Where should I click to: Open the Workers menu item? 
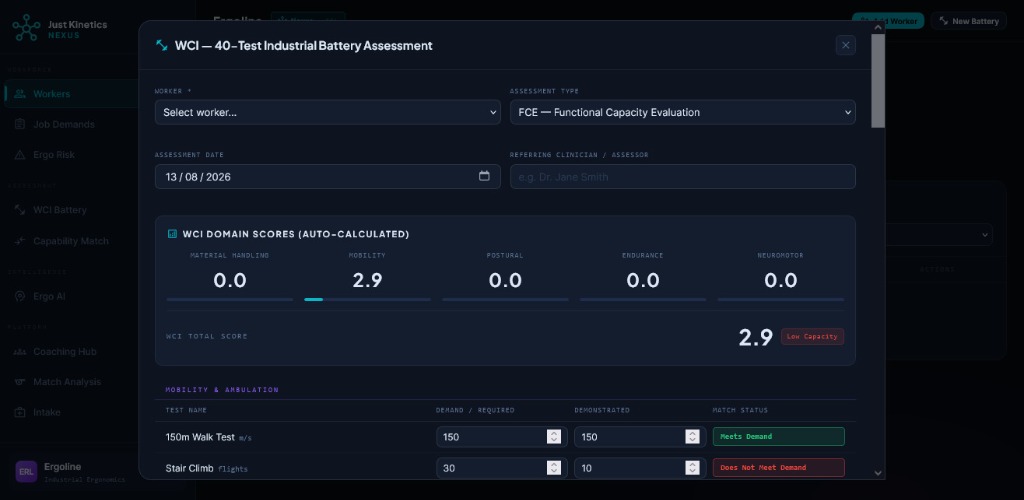[69, 94]
